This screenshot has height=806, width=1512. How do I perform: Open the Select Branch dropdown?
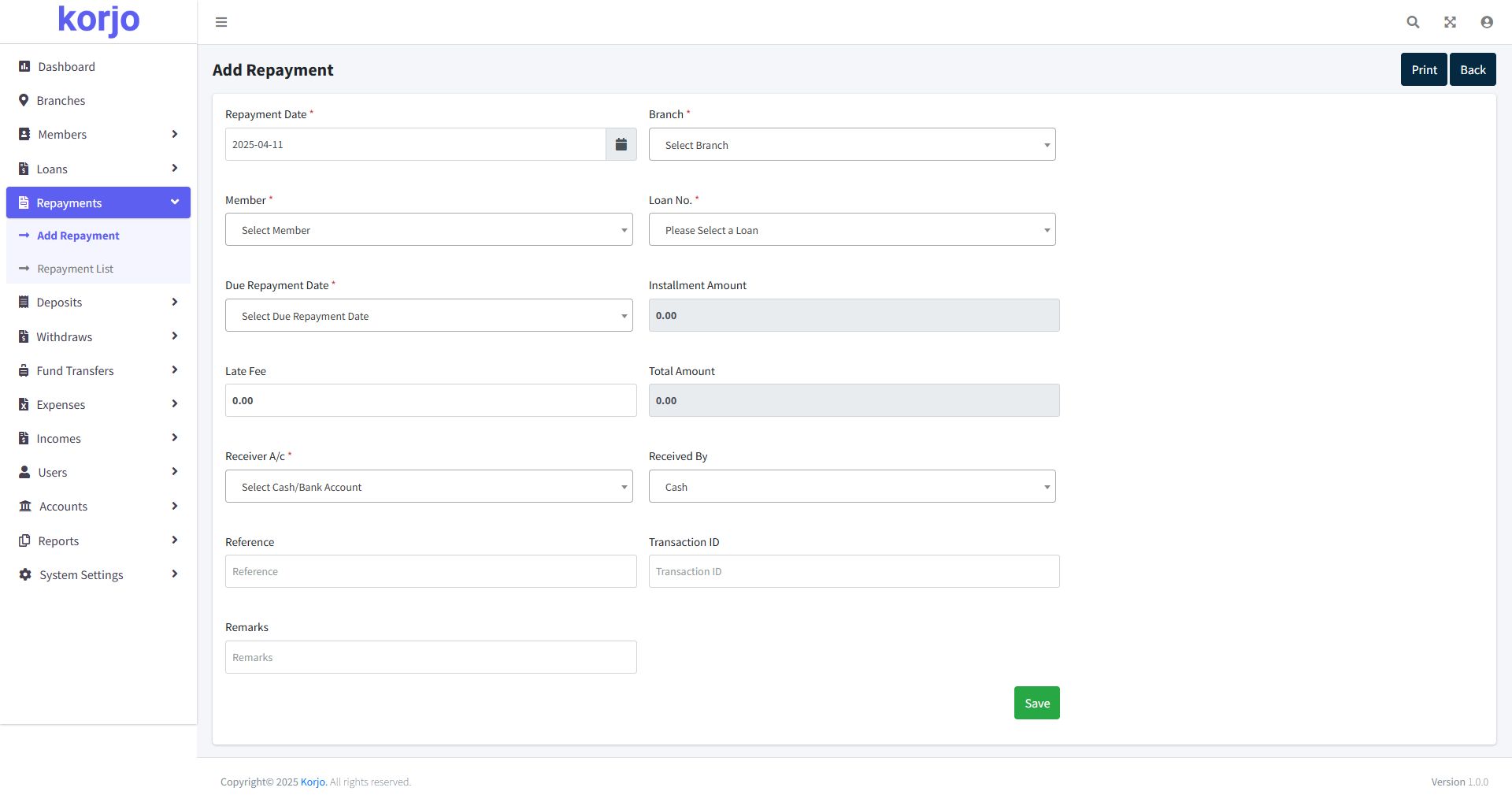(x=851, y=145)
